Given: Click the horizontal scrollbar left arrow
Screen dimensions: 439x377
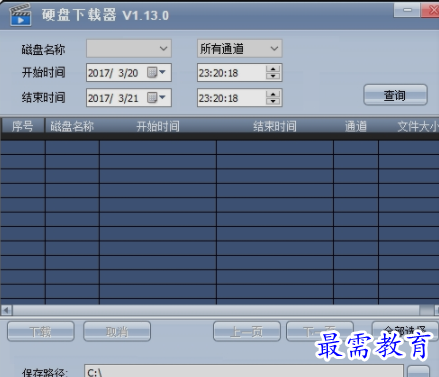Looking at the screenshot, I should tap(6, 310).
